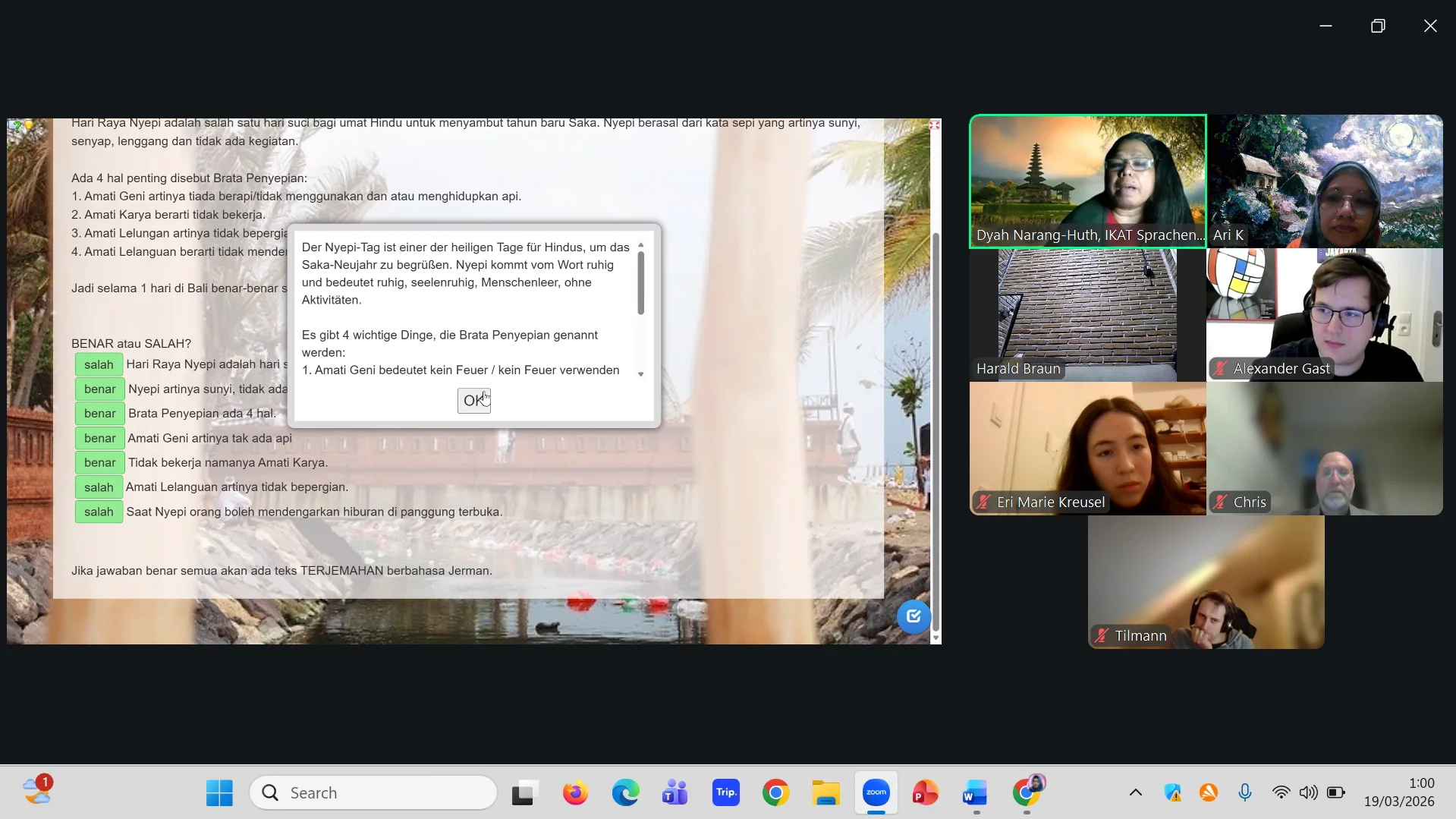Image resolution: width=1456 pixels, height=819 pixels.
Task: Click the taskbar Search field
Action: [x=373, y=793]
